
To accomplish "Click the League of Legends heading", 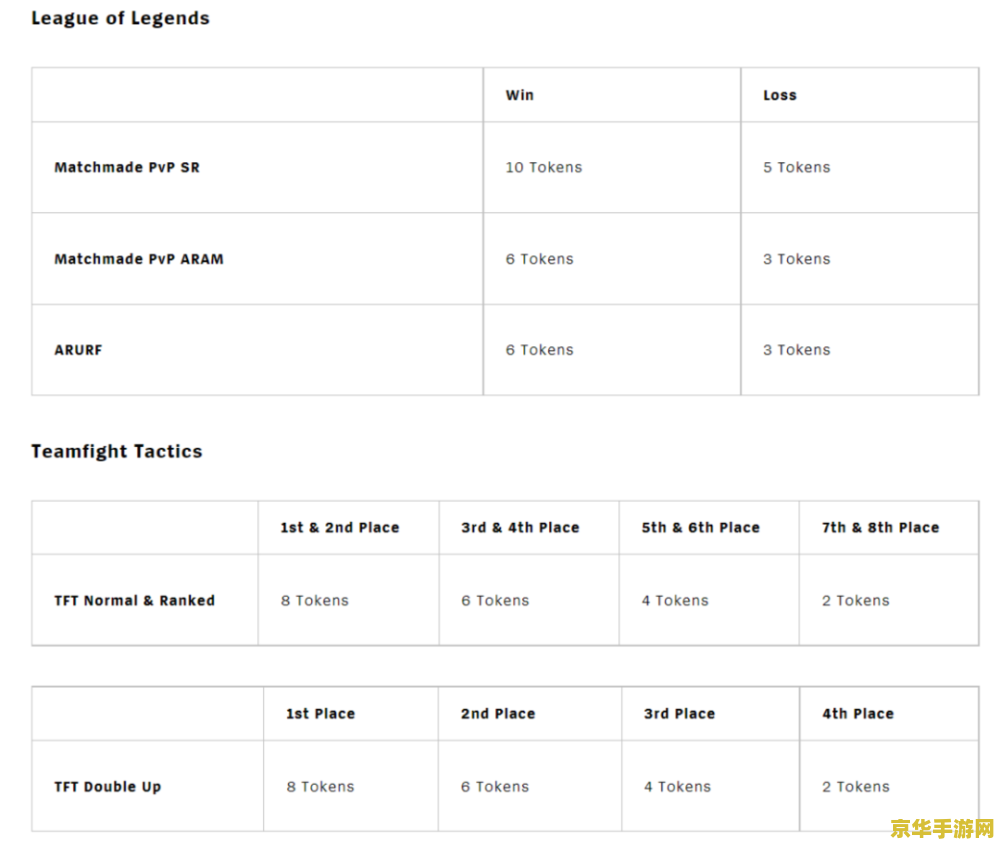I will (121, 18).
